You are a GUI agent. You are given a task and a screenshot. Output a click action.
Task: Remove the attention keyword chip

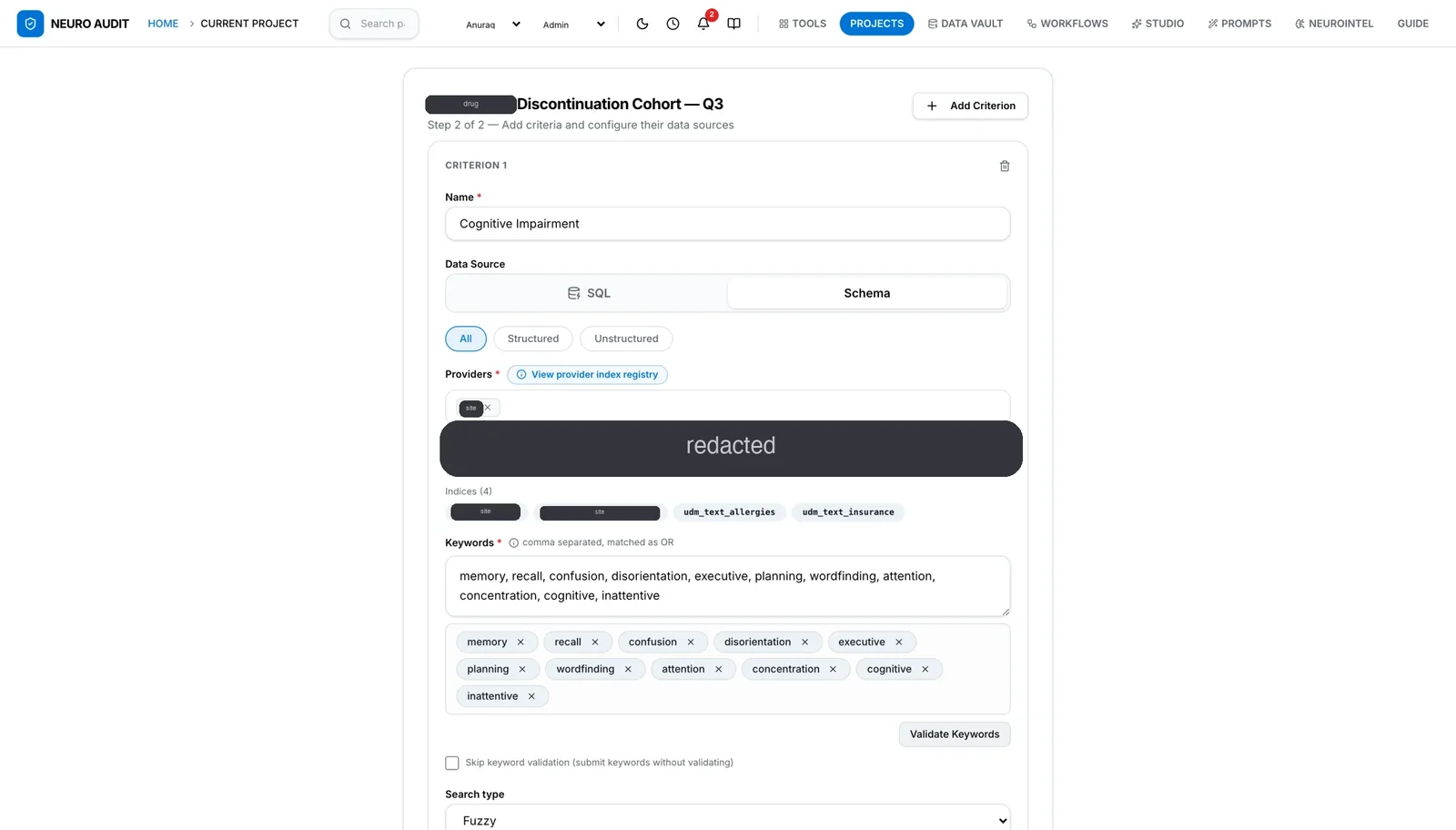coord(719,670)
